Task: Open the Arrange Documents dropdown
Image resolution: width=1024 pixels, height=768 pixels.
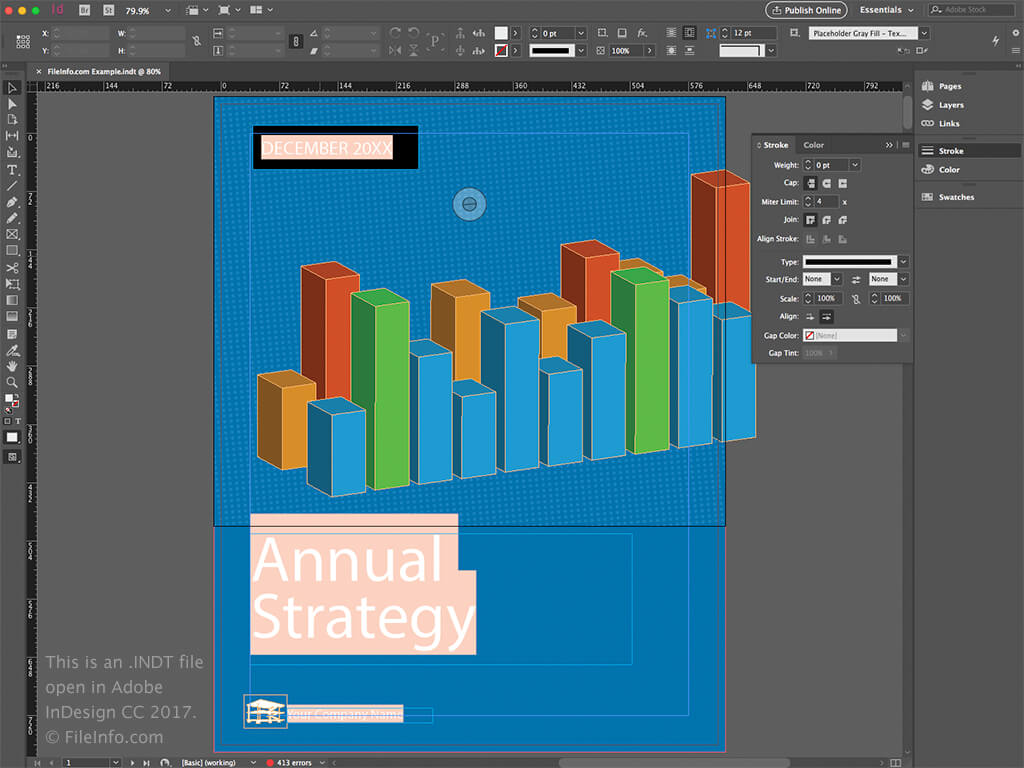Action: click(x=261, y=10)
